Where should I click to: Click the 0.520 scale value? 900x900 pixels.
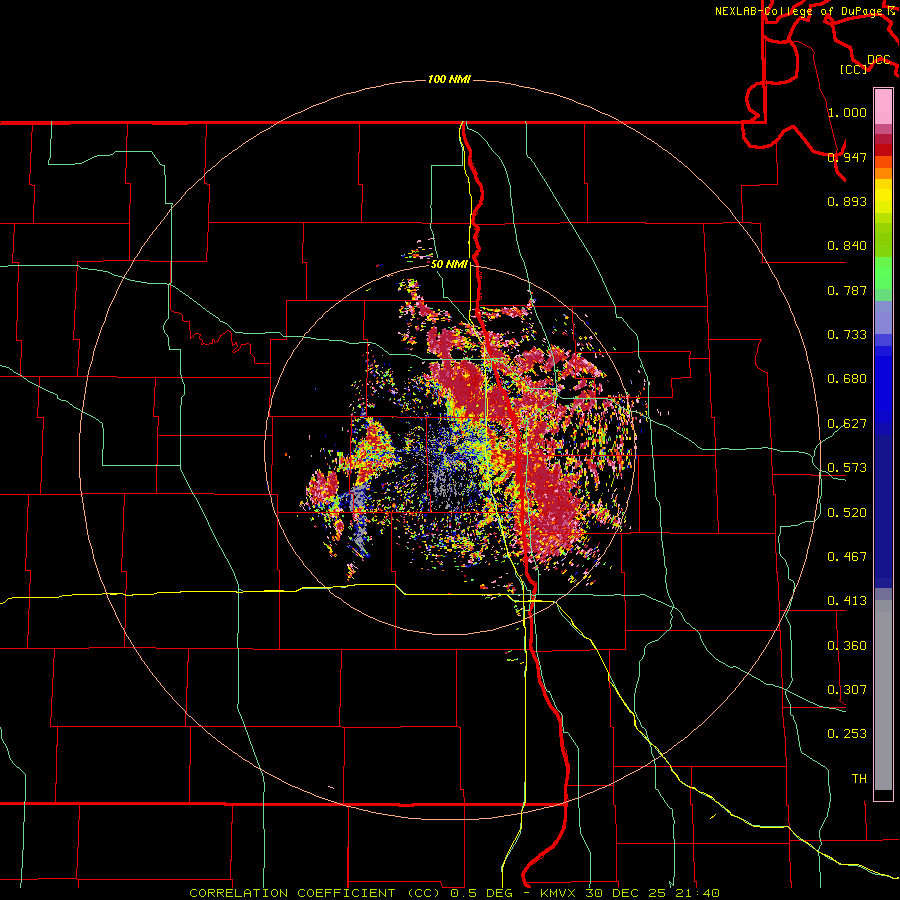pyautogui.click(x=847, y=513)
